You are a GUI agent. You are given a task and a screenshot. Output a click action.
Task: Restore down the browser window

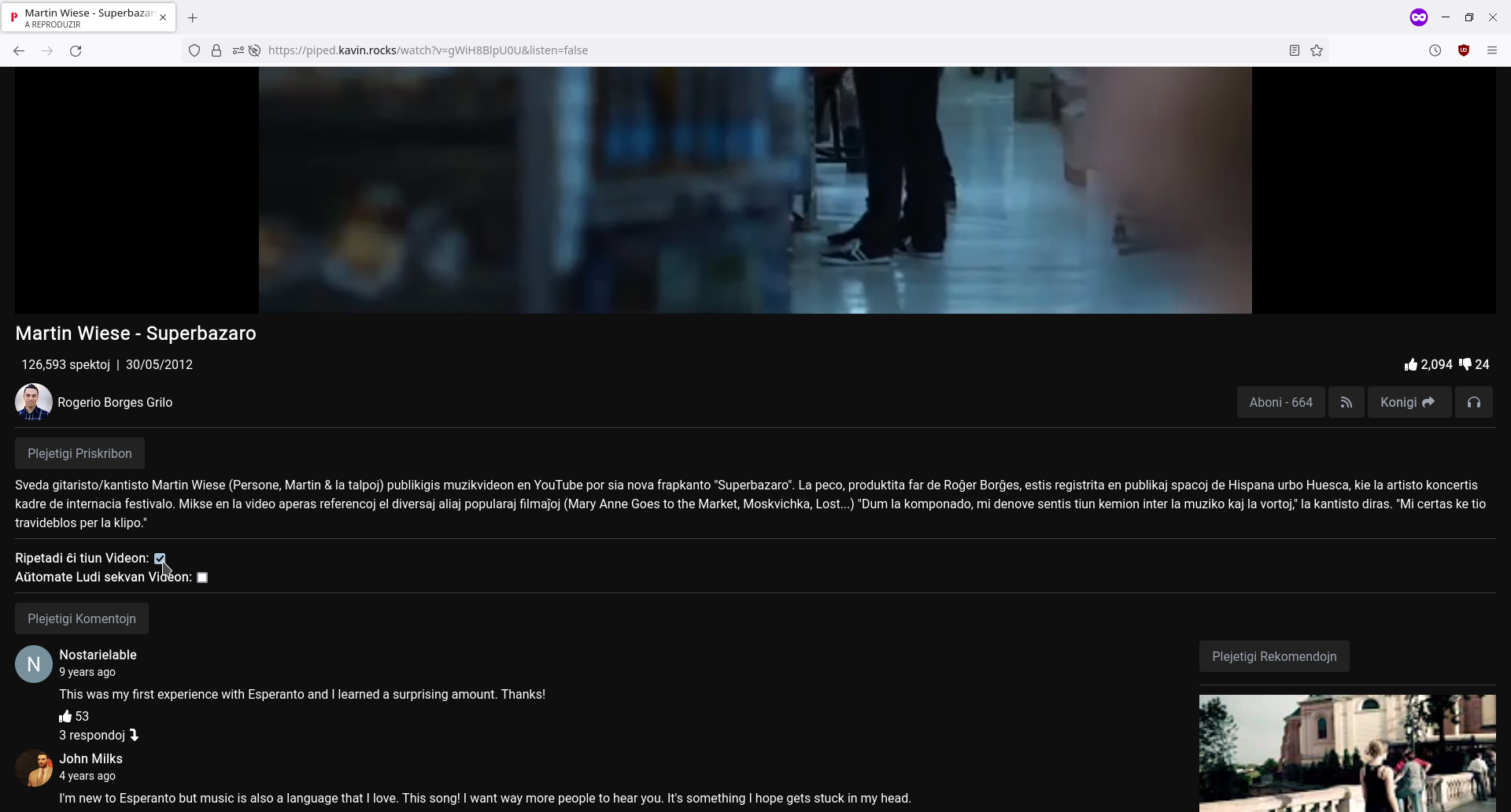tap(1469, 17)
